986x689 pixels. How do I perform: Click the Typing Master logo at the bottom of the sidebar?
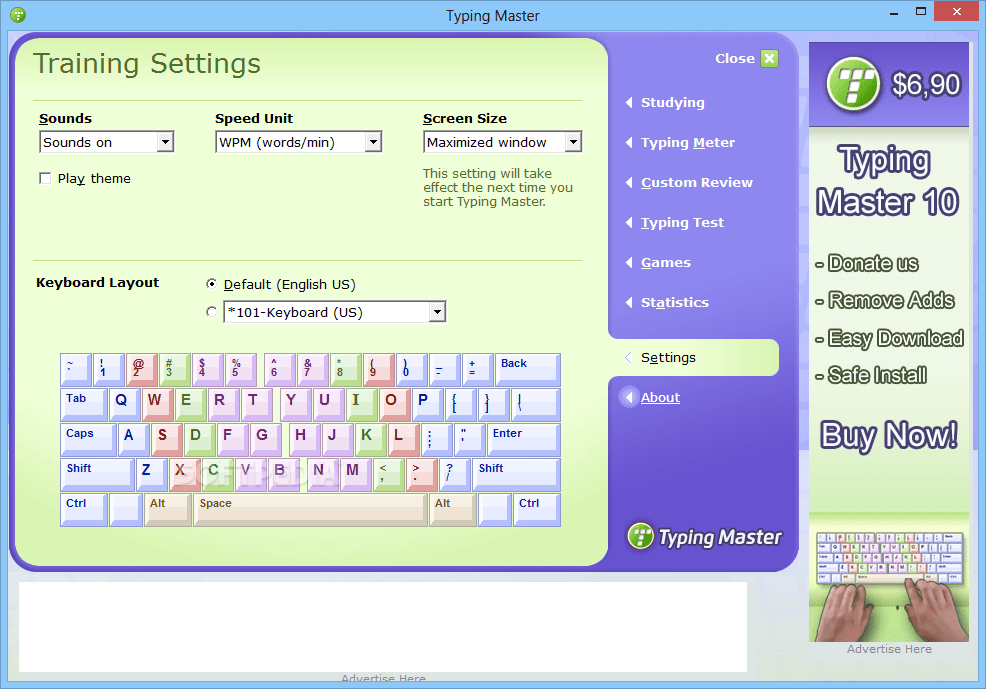click(704, 537)
